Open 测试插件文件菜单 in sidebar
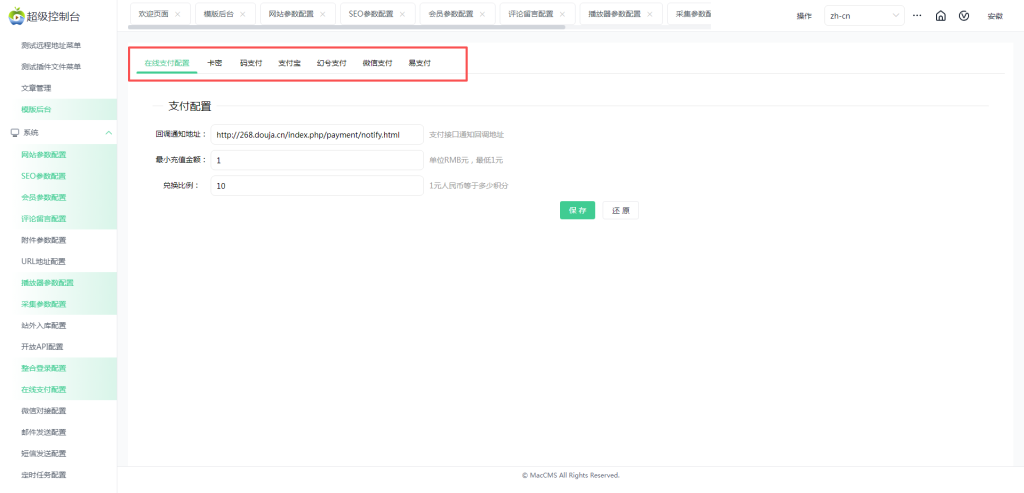Viewport: 1024px width, 493px height. 51,67
